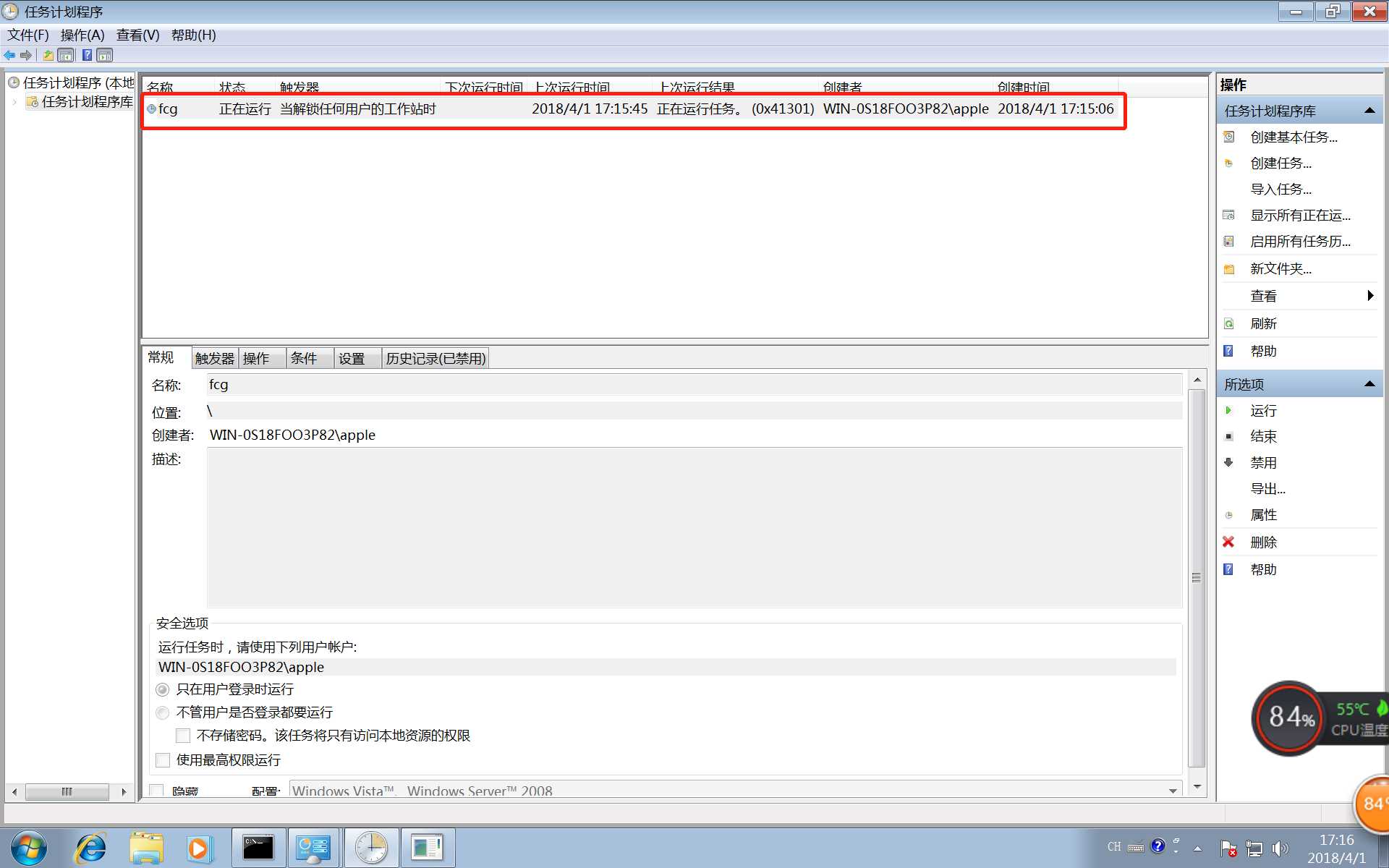Screen dimensions: 1389x868
Task: Collapse the 所选项 actions section header
Action: [x=1369, y=384]
